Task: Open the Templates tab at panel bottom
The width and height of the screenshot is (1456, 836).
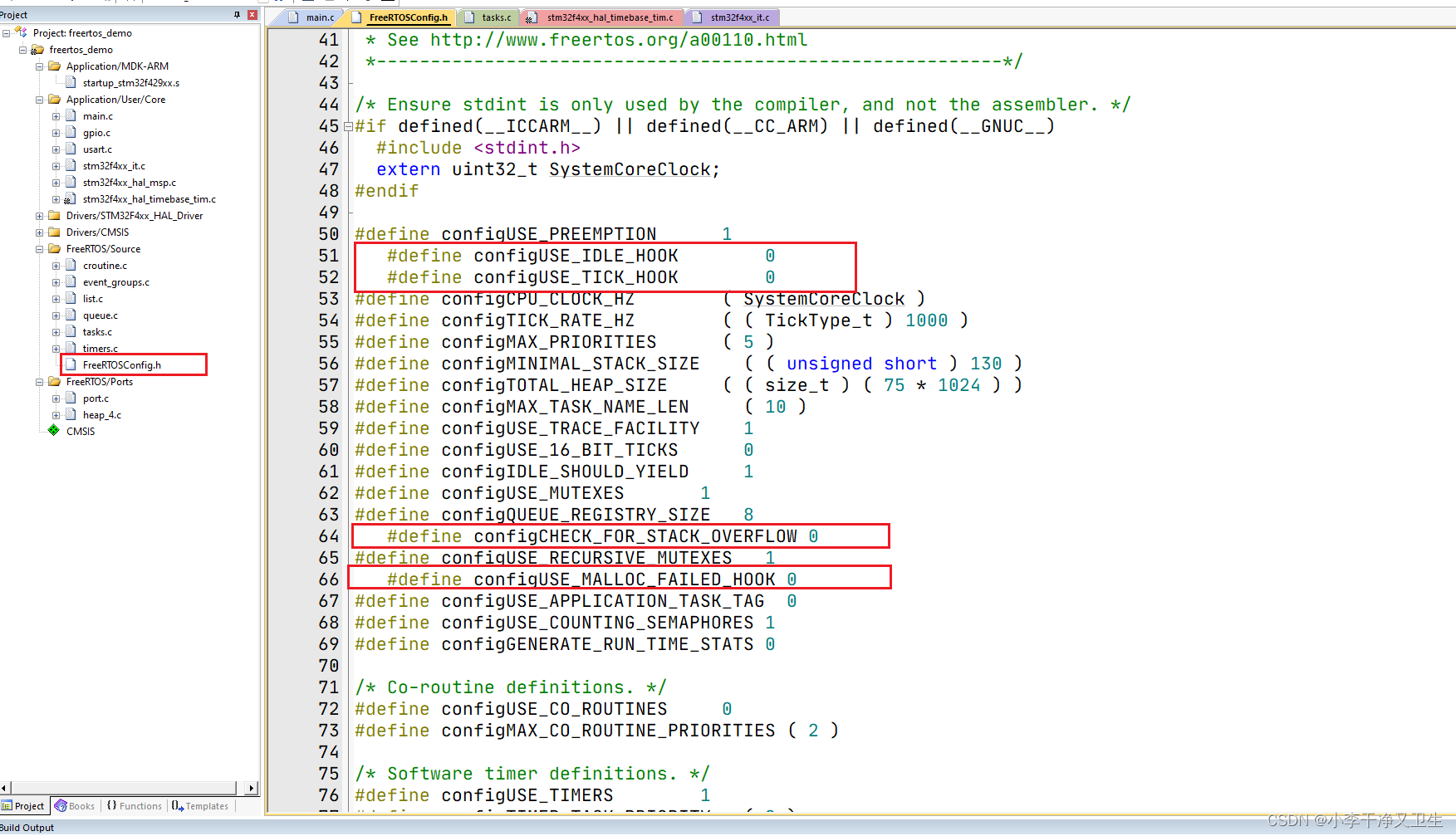Action: pyautogui.click(x=200, y=806)
